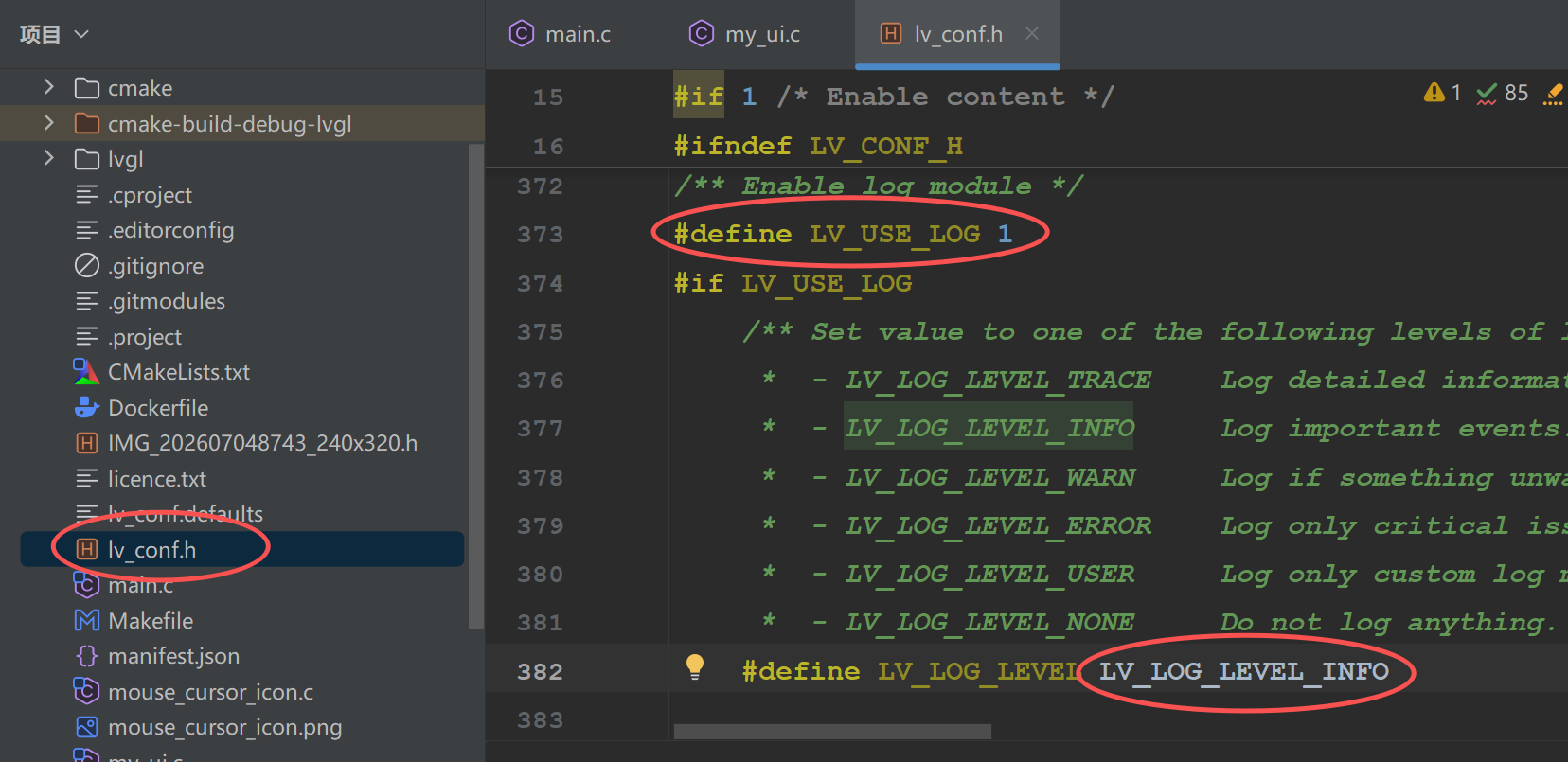
Task: Click line number 373 in gutter
Action: point(540,234)
